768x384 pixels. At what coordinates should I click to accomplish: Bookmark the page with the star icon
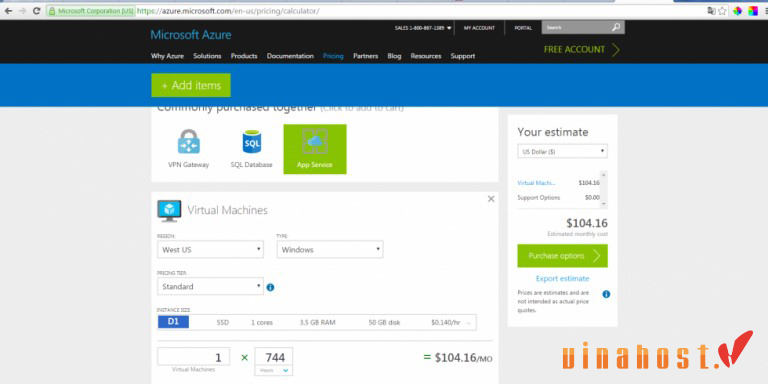click(x=722, y=11)
